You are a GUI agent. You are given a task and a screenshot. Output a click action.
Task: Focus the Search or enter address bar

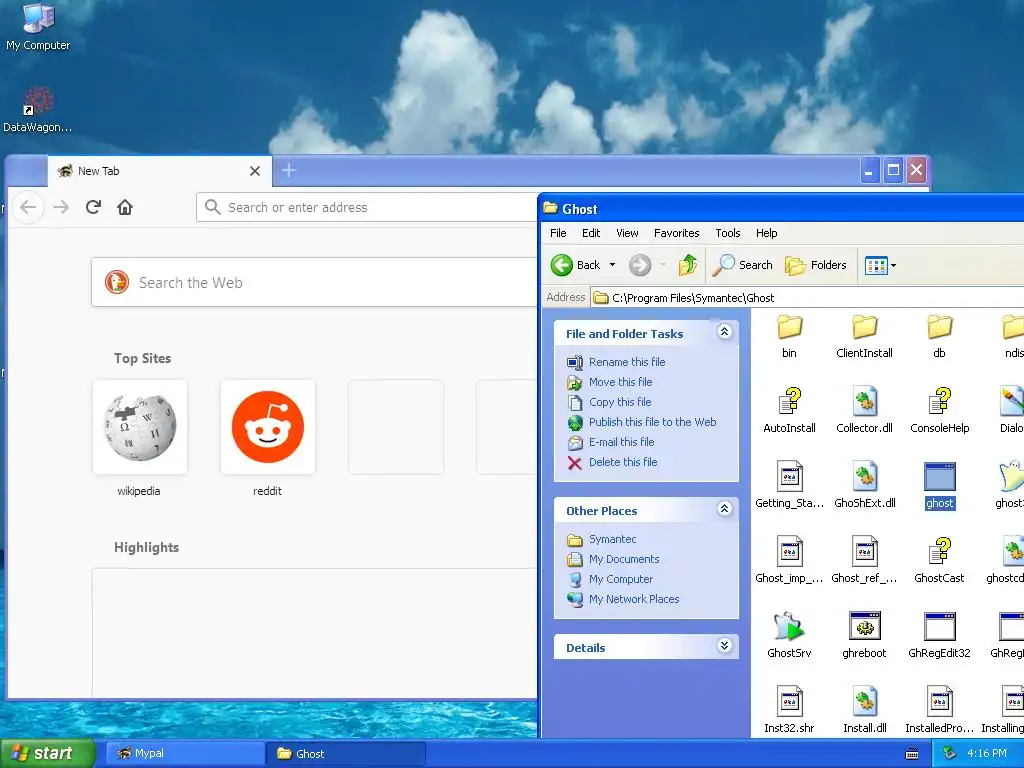tap(366, 207)
